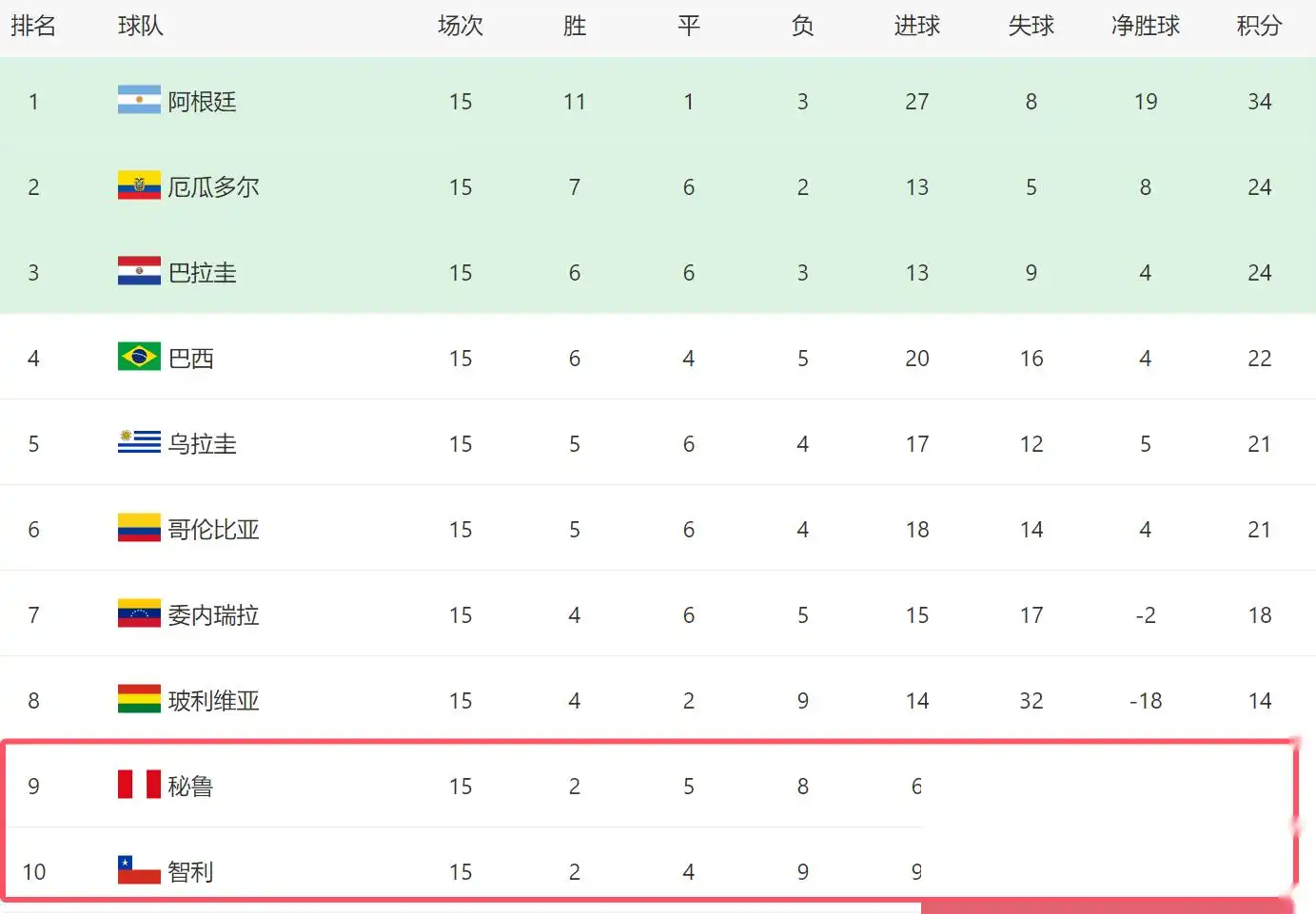
Task: Click the 秘鲁 team name
Action: pyautogui.click(x=190, y=787)
